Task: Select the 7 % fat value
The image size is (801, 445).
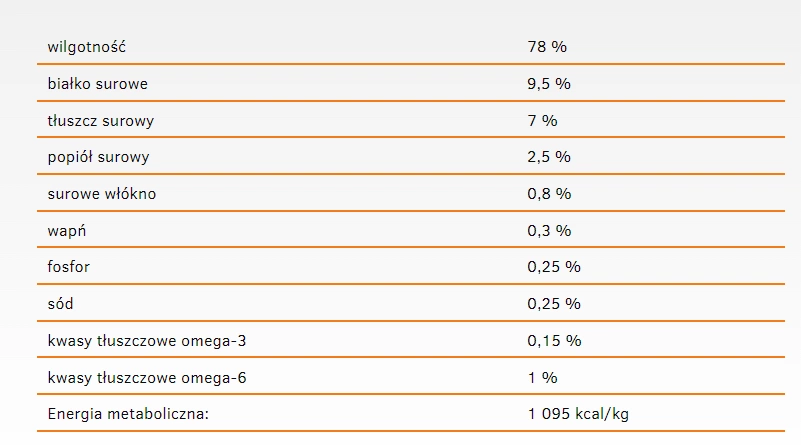Action: tap(542, 121)
